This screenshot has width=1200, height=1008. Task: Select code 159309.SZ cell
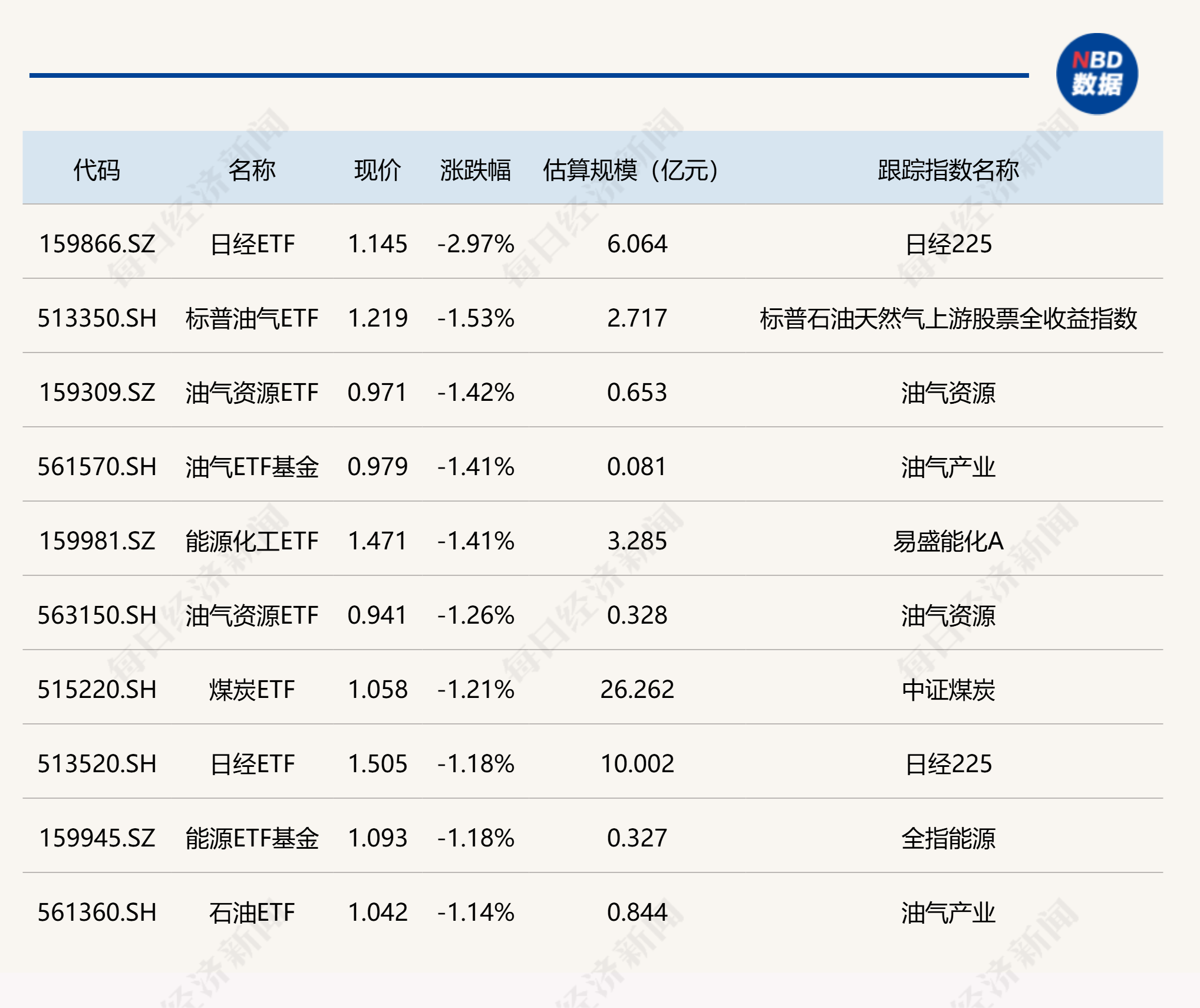pos(97,393)
